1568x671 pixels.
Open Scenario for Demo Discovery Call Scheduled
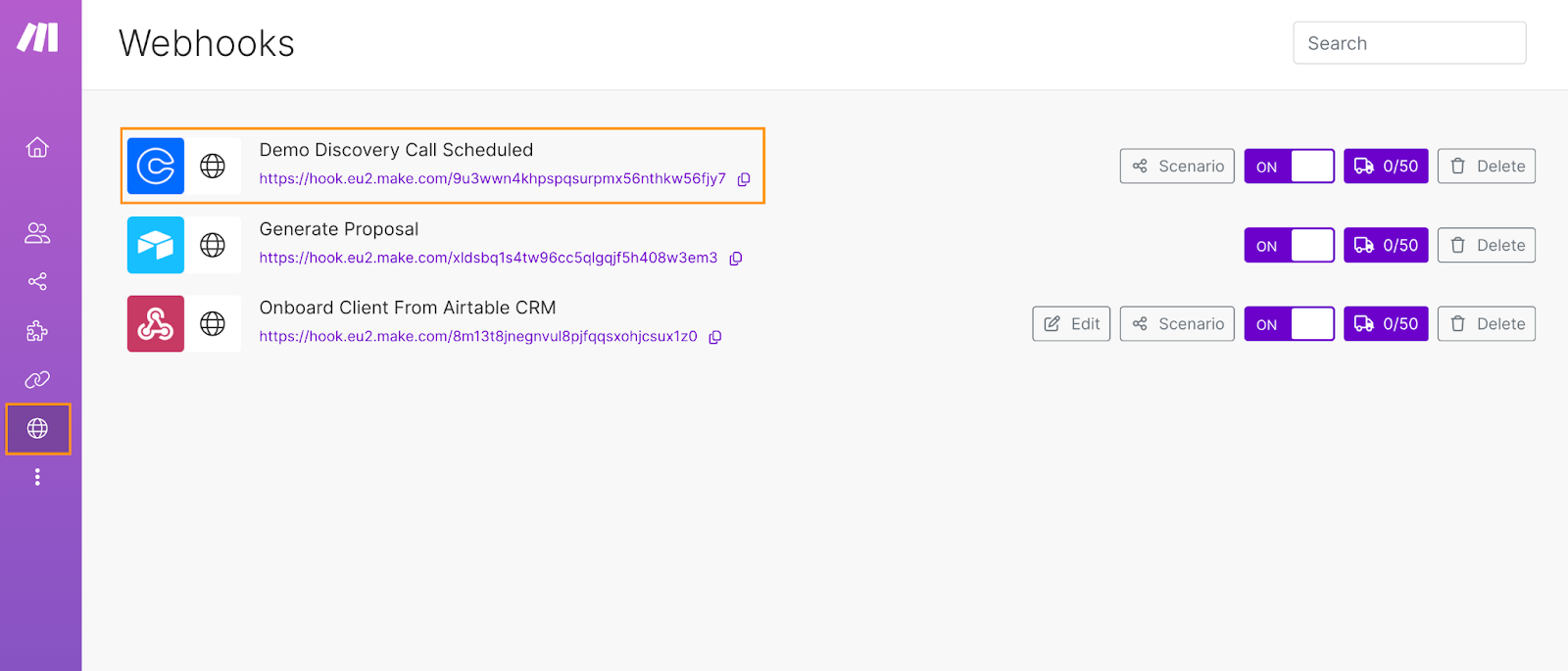pos(1177,167)
